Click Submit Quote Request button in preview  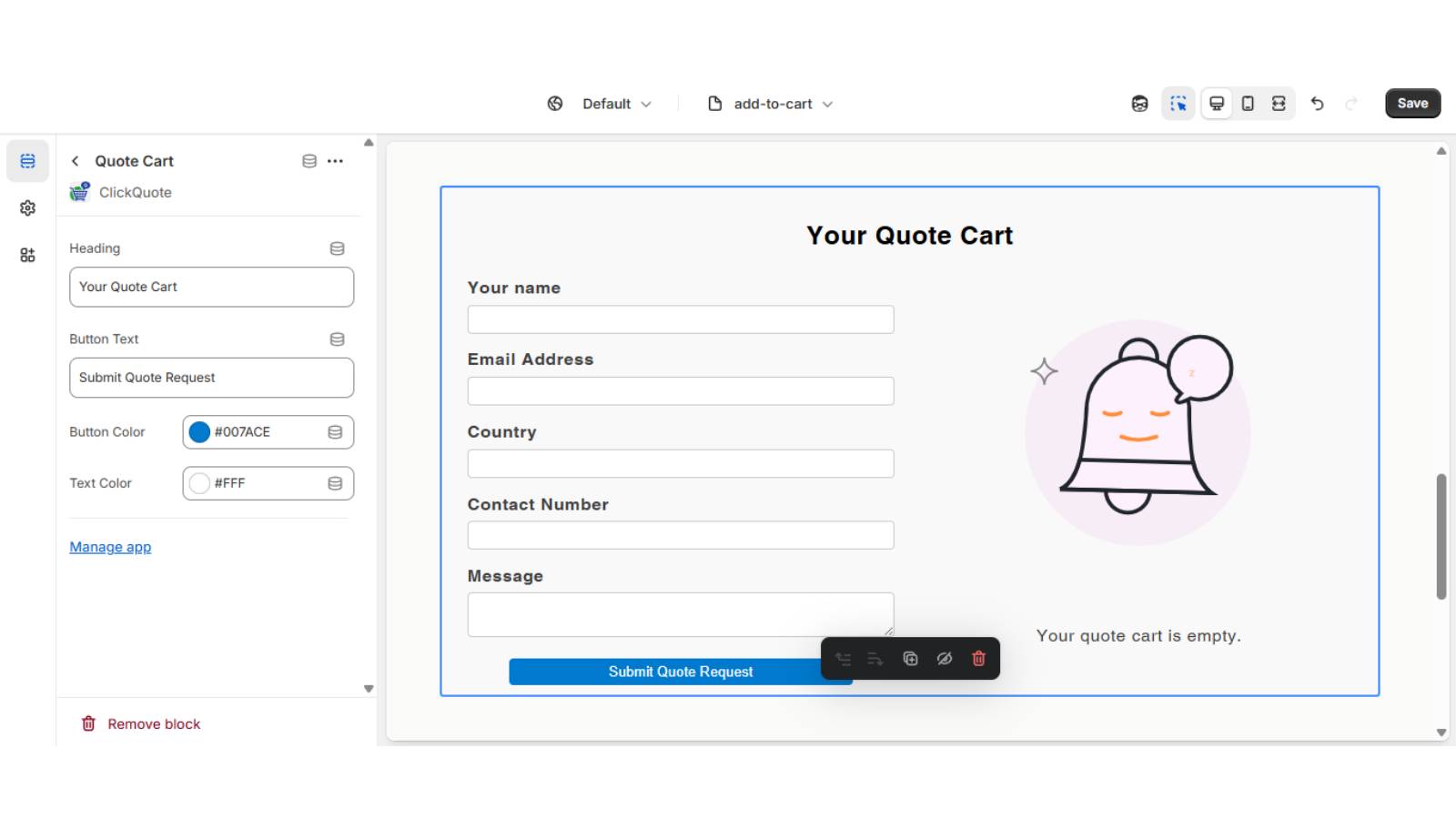pos(681,672)
